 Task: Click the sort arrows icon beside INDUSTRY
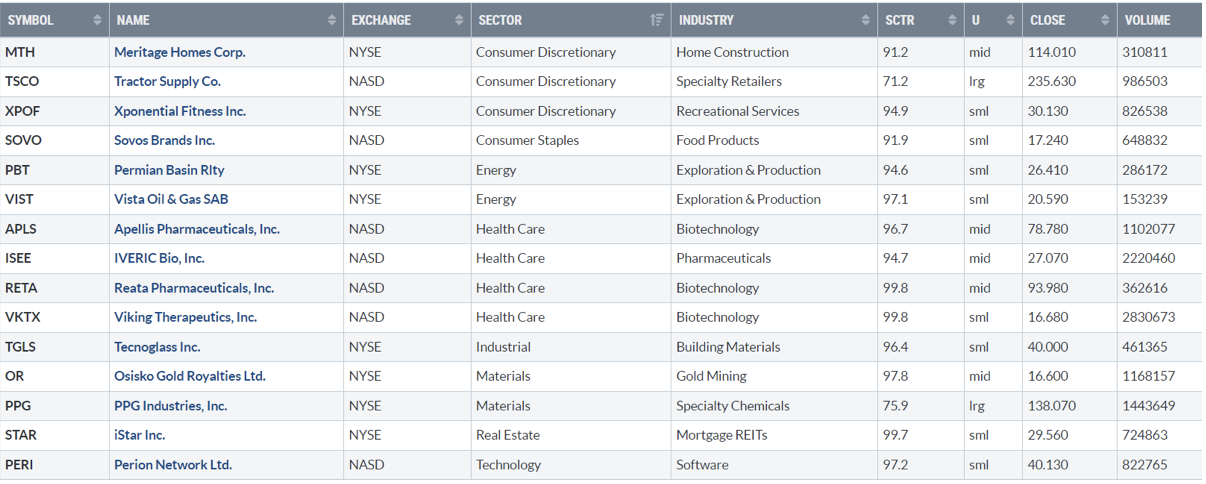pyautogui.click(x=866, y=20)
